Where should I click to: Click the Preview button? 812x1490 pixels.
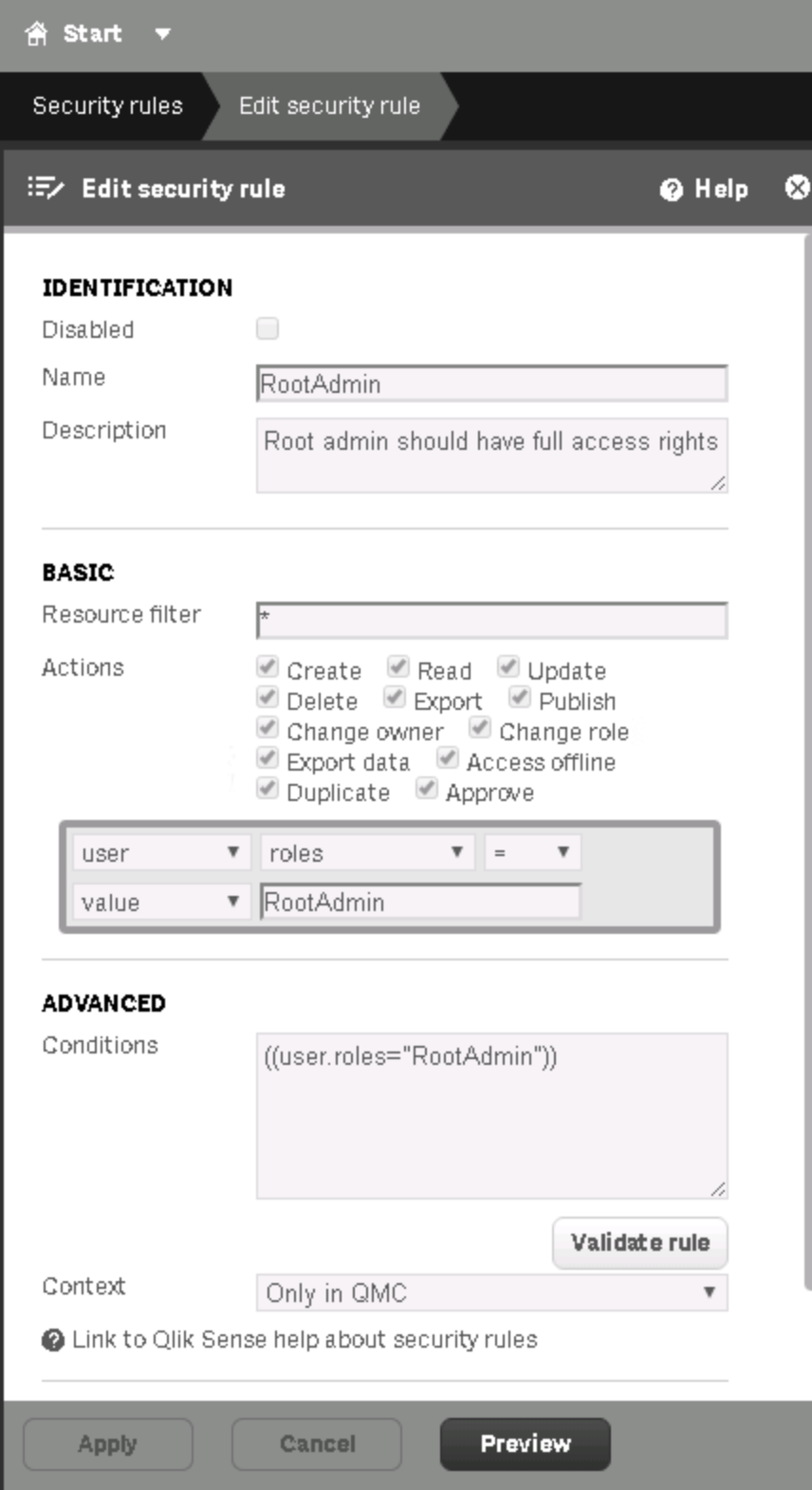[526, 1443]
